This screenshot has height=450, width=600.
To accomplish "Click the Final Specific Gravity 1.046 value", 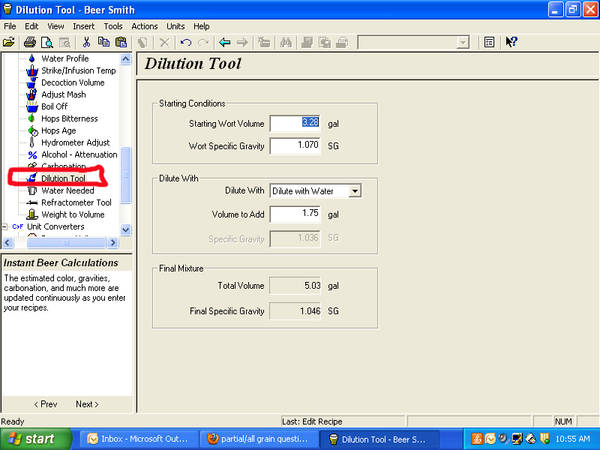I will coord(295,311).
